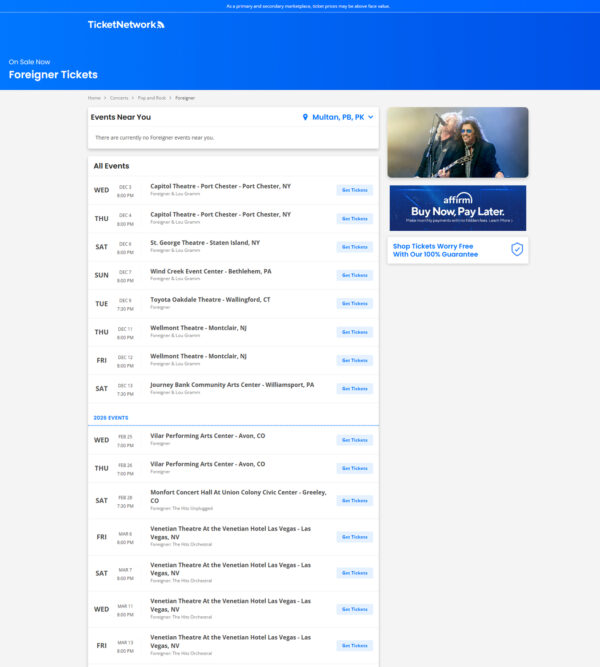Open the Affirm Buy Now, Pay Later banner
Image resolution: width=600 pixels, height=667 pixels.
click(457, 208)
